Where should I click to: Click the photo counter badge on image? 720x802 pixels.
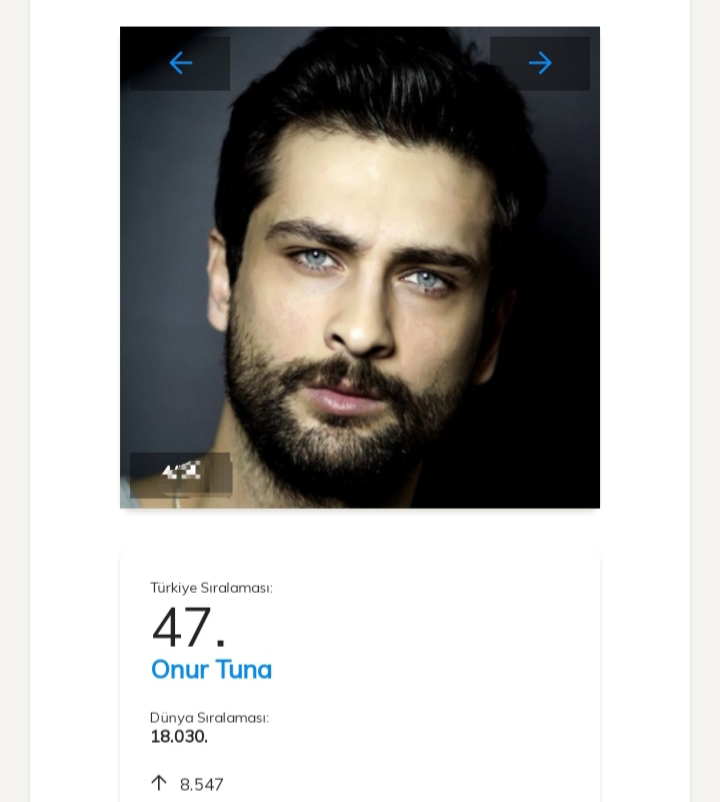tap(180, 472)
